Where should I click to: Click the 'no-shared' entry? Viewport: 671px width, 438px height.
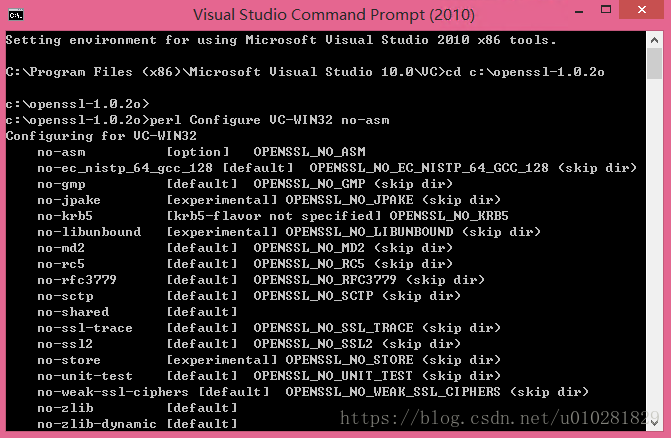(x=73, y=312)
